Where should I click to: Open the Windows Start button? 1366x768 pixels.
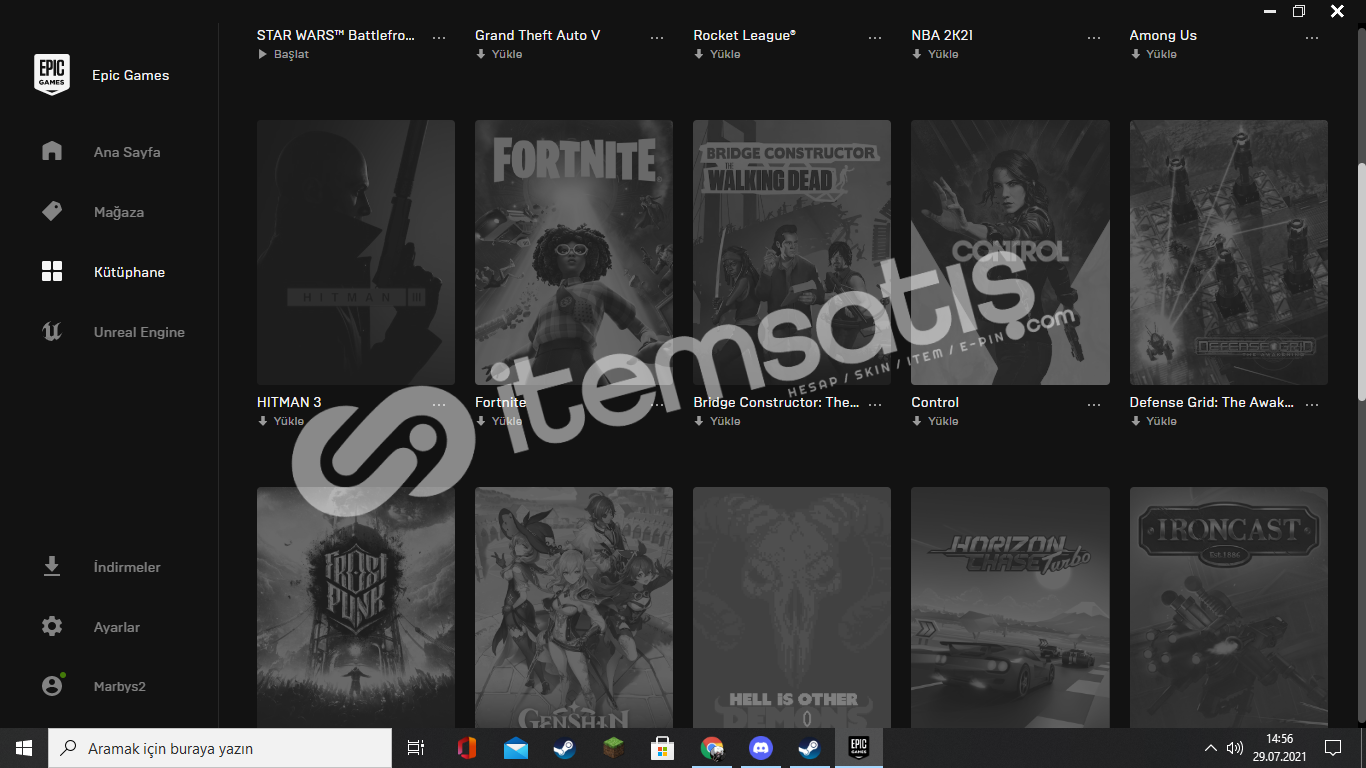coord(24,748)
